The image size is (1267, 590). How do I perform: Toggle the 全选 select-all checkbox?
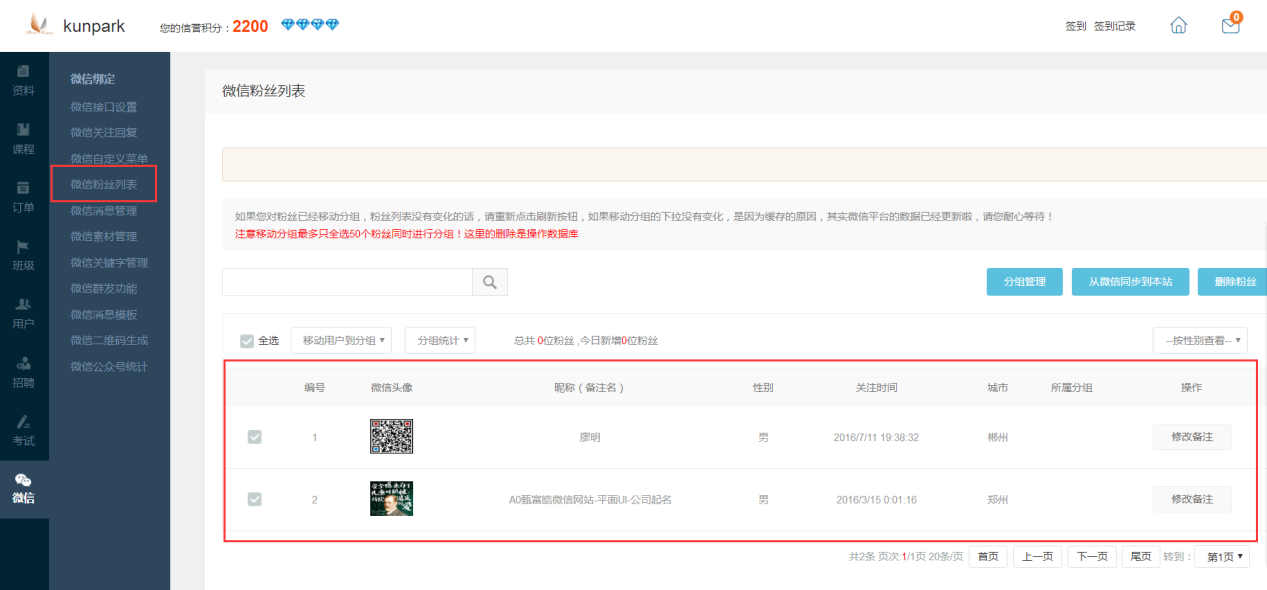pyautogui.click(x=246, y=340)
